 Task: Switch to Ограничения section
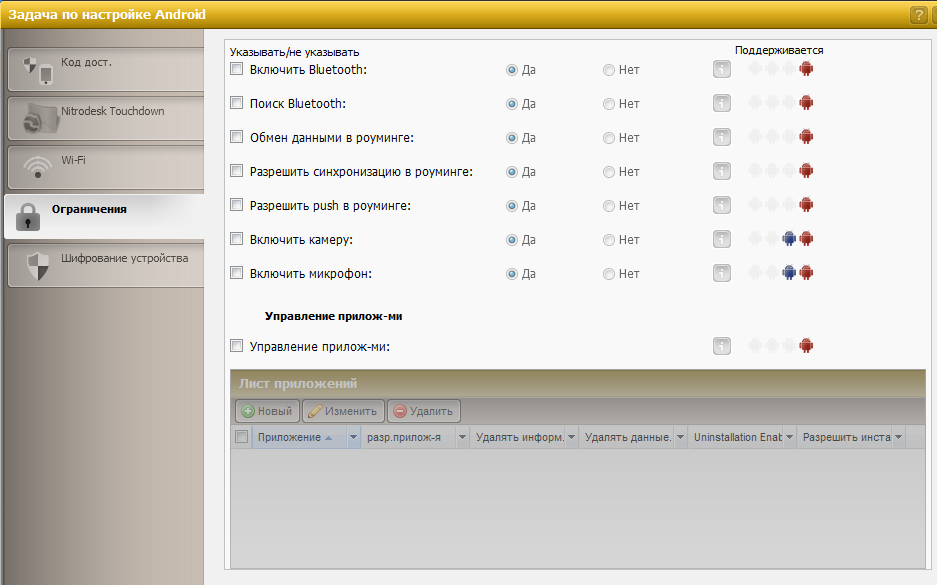point(105,216)
